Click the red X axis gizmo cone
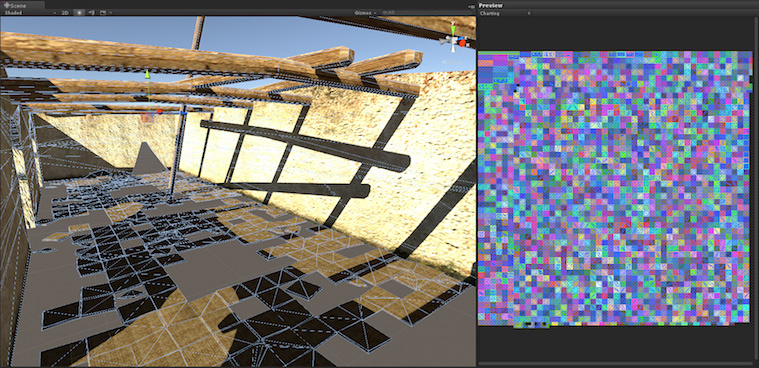 coord(463,43)
